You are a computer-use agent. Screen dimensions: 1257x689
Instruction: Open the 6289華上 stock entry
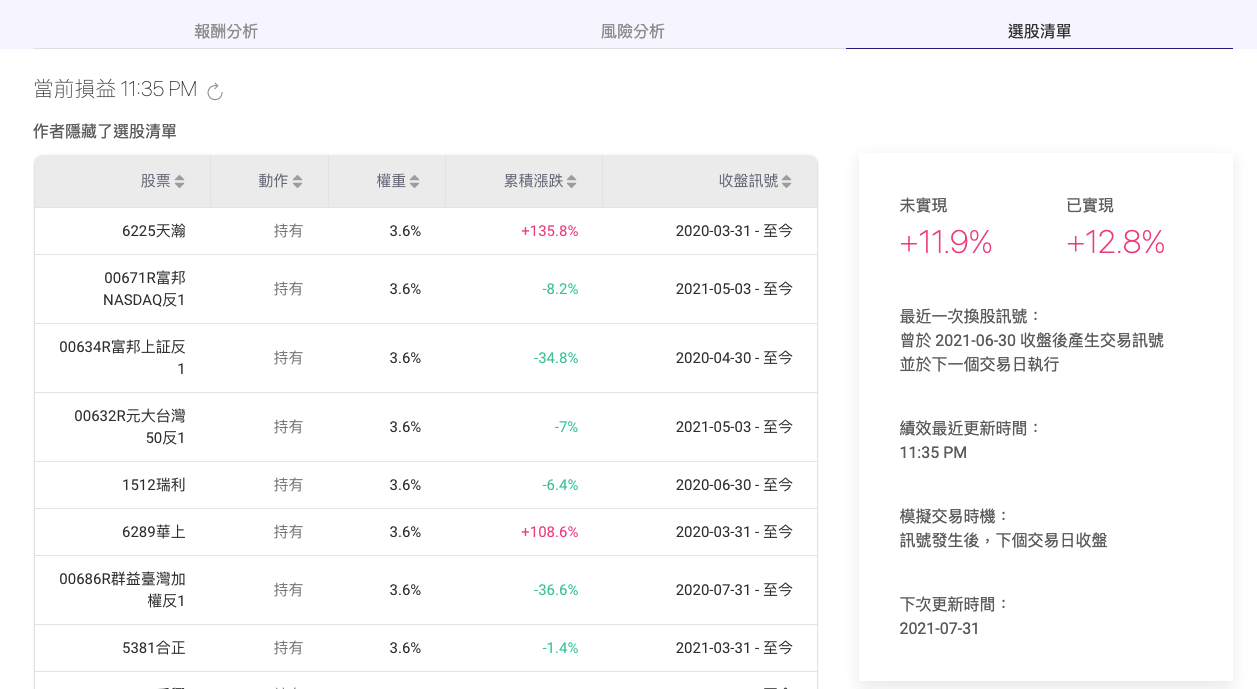pos(153,532)
